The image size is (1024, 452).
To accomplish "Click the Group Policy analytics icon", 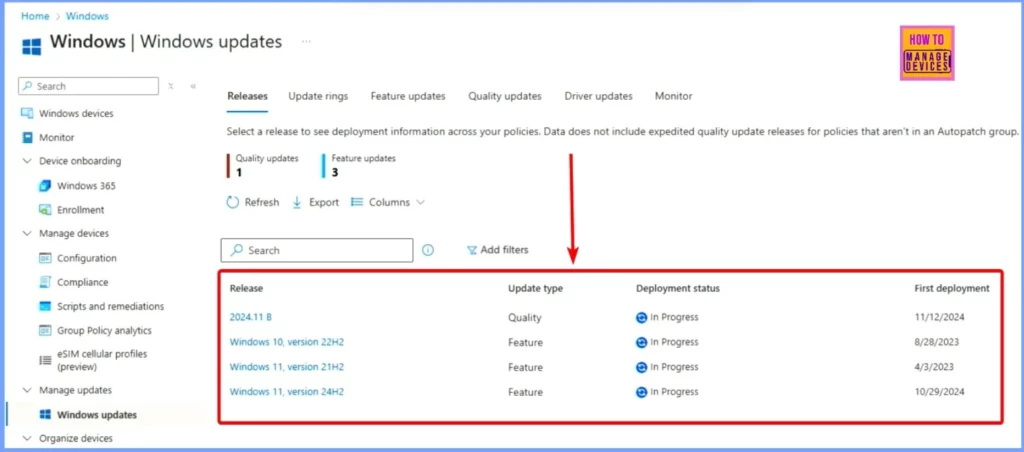I will click(45, 331).
